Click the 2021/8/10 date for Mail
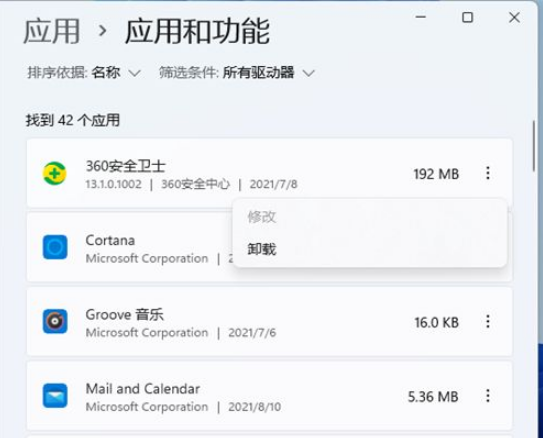Viewport: 543px width, 438px height. coord(255,407)
